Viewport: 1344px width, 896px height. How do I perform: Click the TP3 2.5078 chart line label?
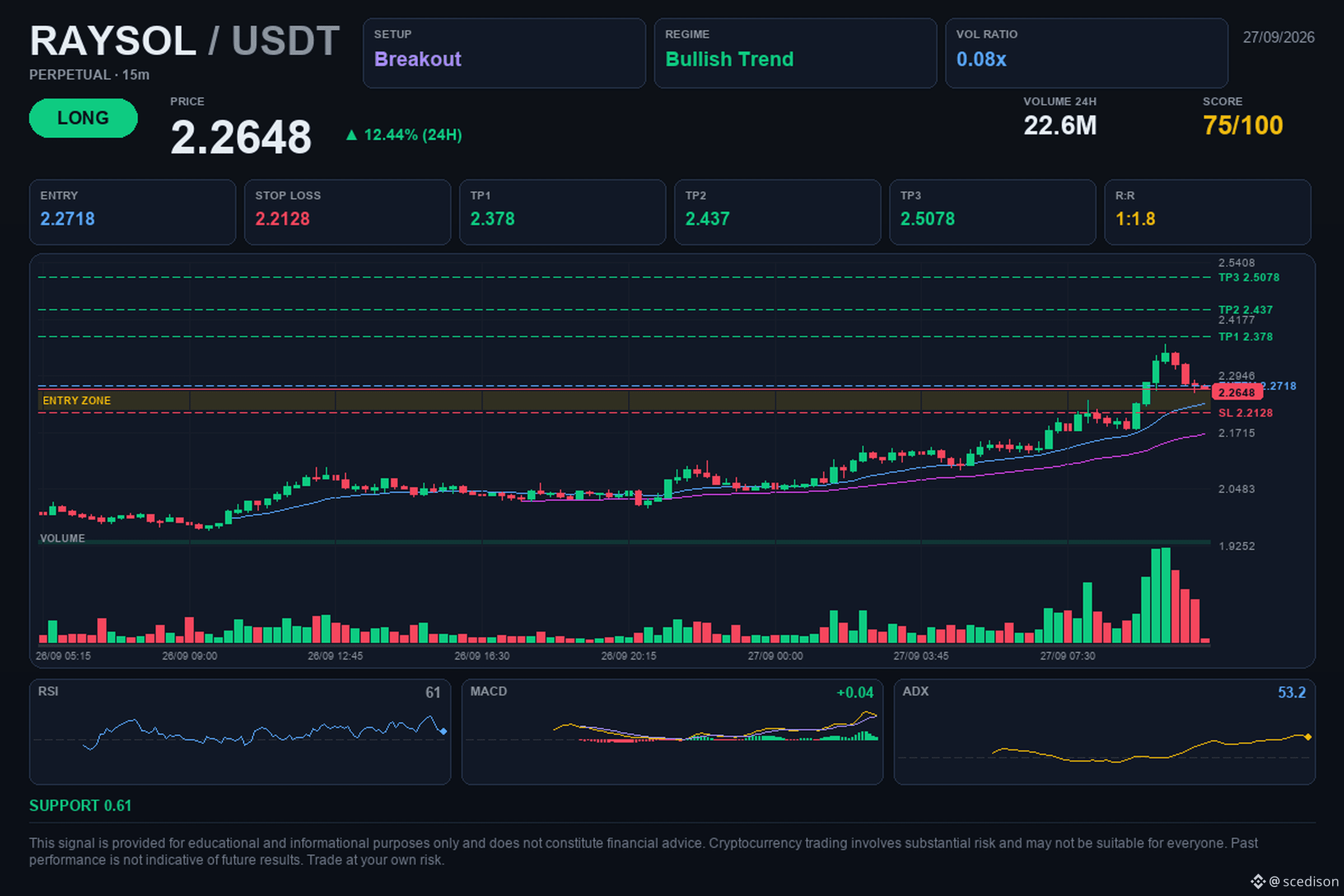coord(1249,277)
